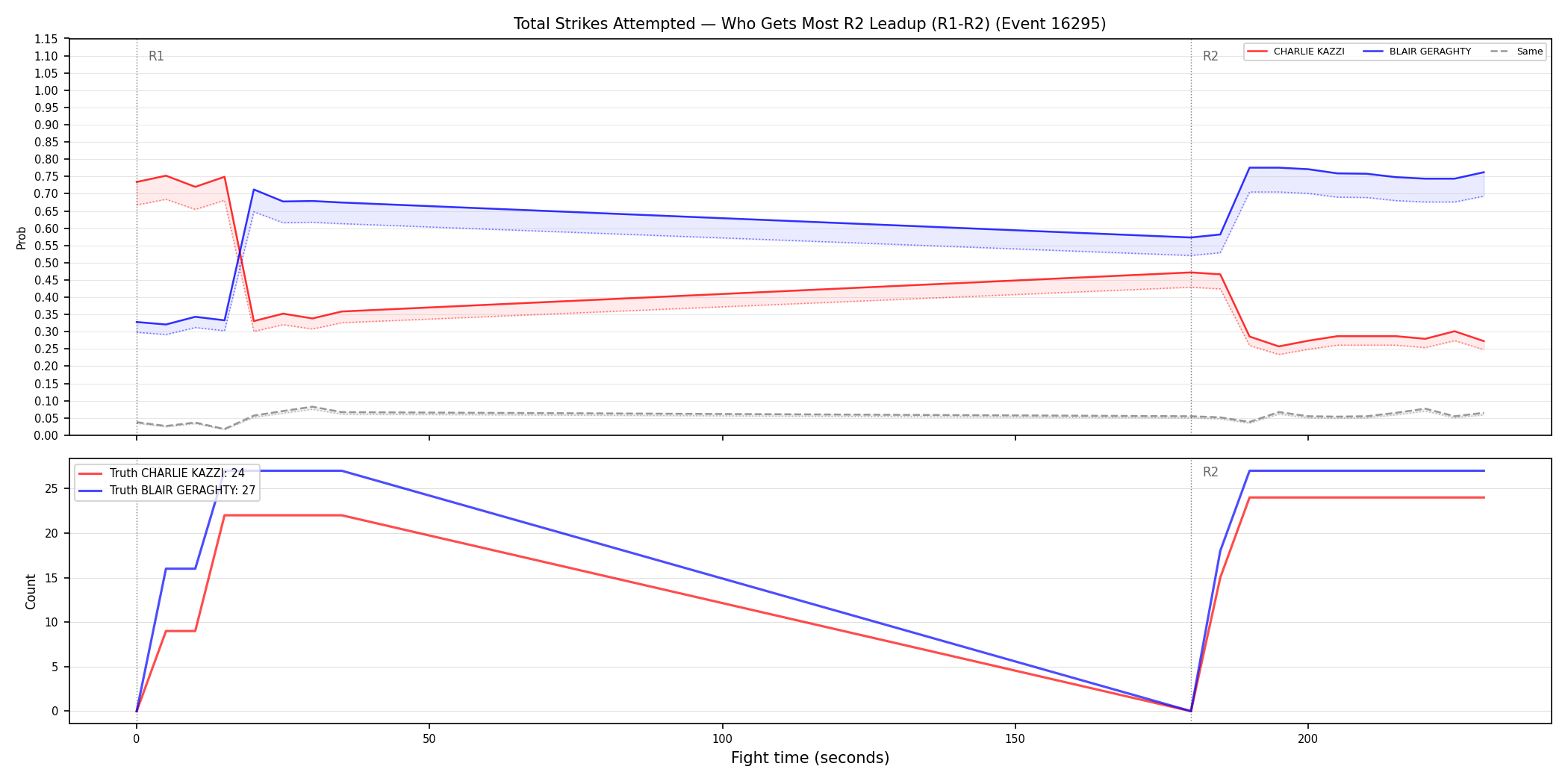
Task: Click the dashed Same legend entry
Action: click(x=1516, y=52)
